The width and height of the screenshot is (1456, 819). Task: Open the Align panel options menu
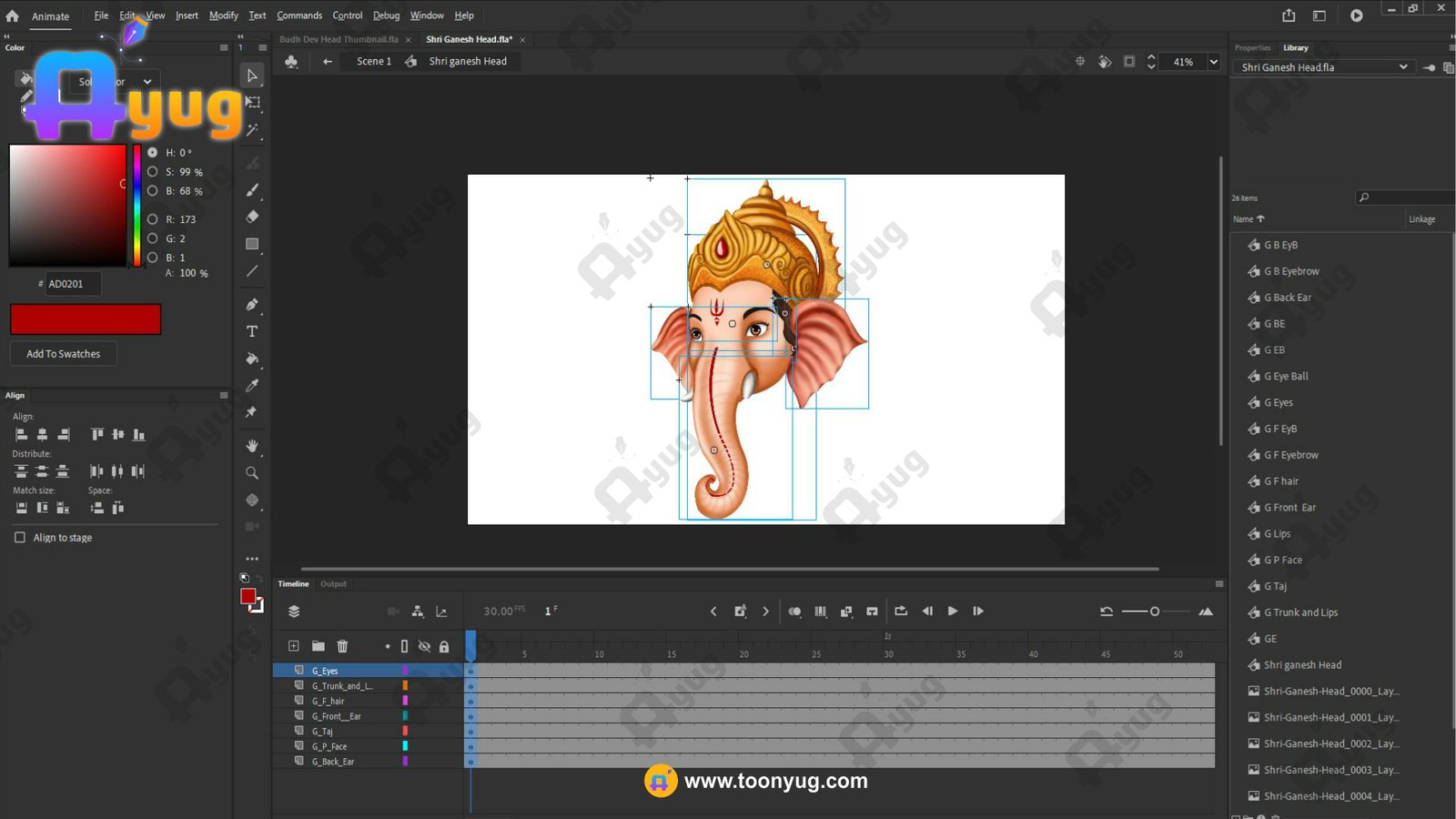pyautogui.click(x=224, y=396)
